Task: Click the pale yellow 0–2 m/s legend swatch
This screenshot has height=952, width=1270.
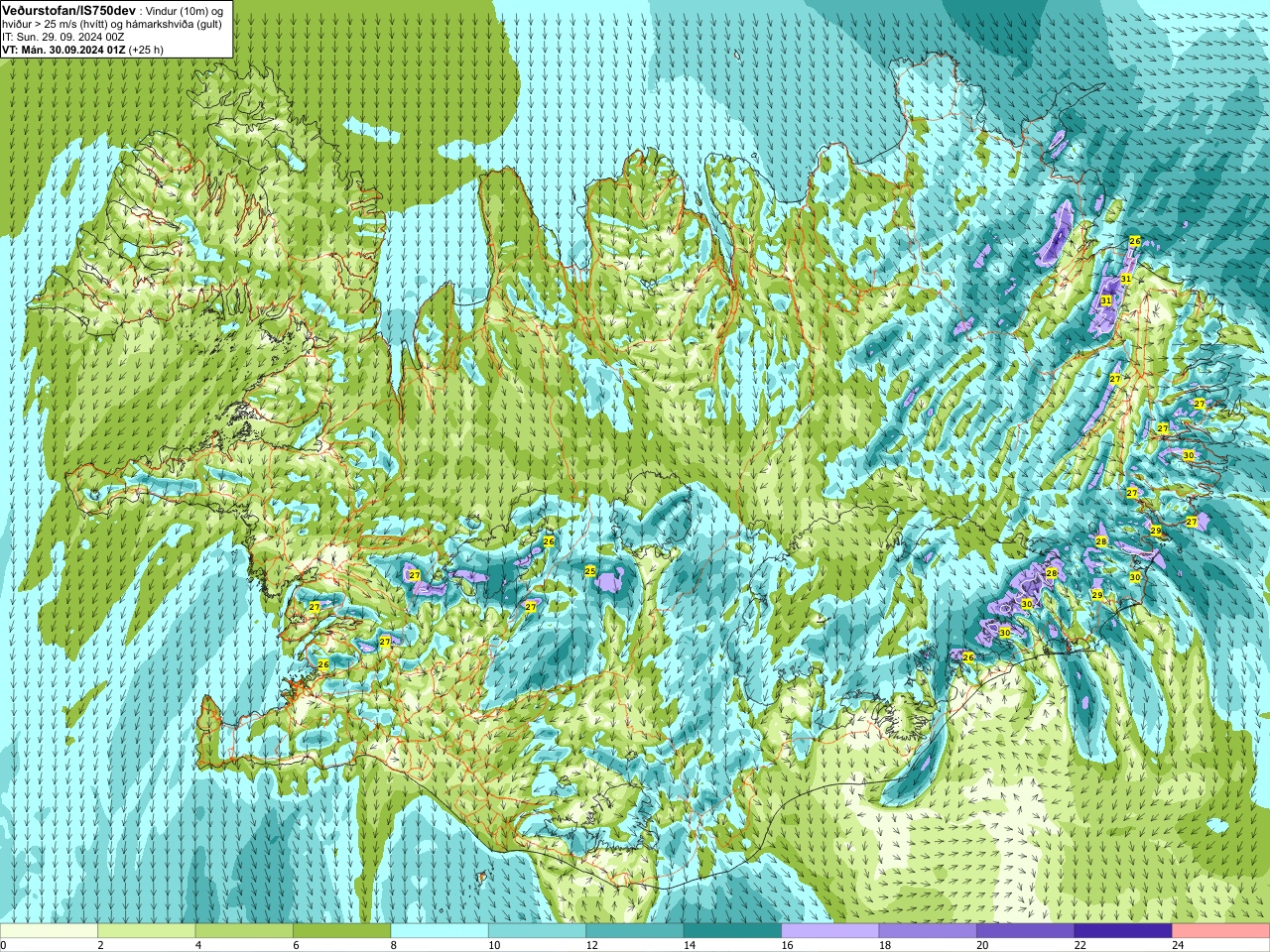Action: [49, 931]
